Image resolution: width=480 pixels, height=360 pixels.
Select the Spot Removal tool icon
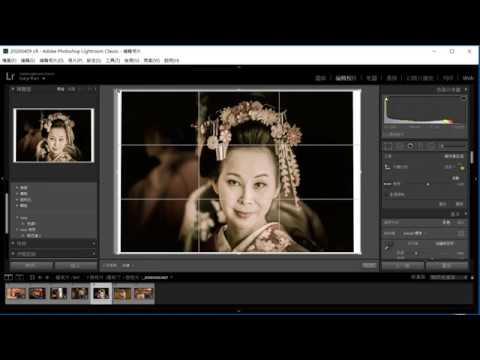click(x=399, y=146)
